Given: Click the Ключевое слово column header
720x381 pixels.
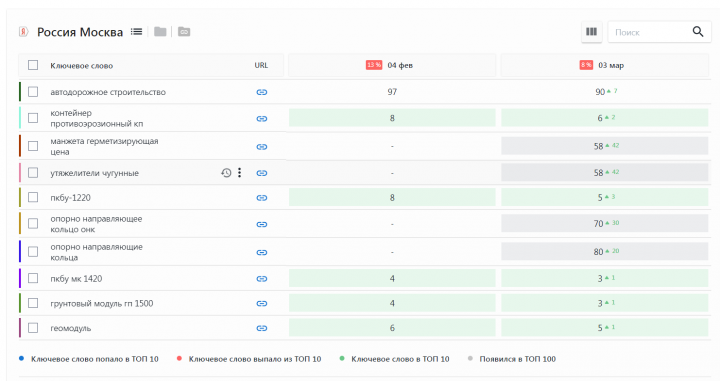Looking at the screenshot, I should pyautogui.click(x=82, y=66).
